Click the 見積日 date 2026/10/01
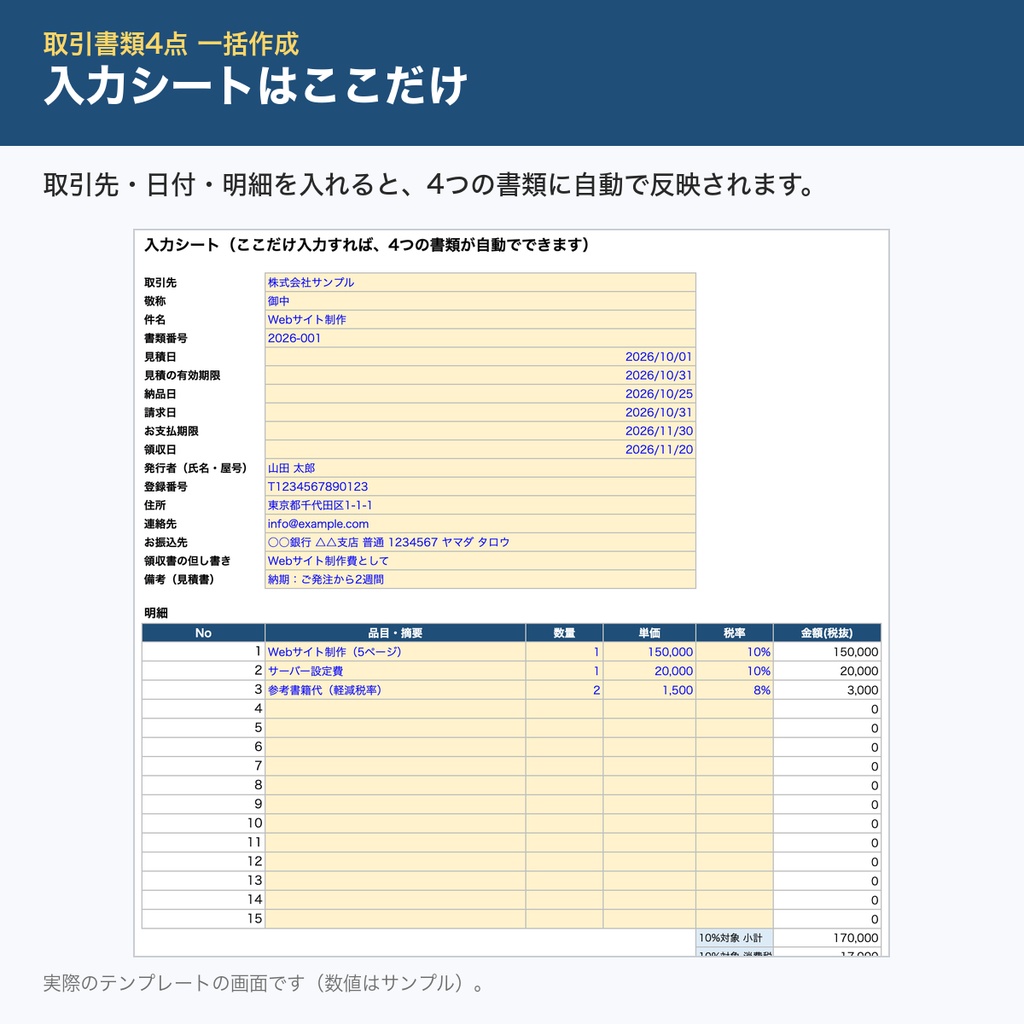The width and height of the screenshot is (1024, 1024). click(480, 357)
